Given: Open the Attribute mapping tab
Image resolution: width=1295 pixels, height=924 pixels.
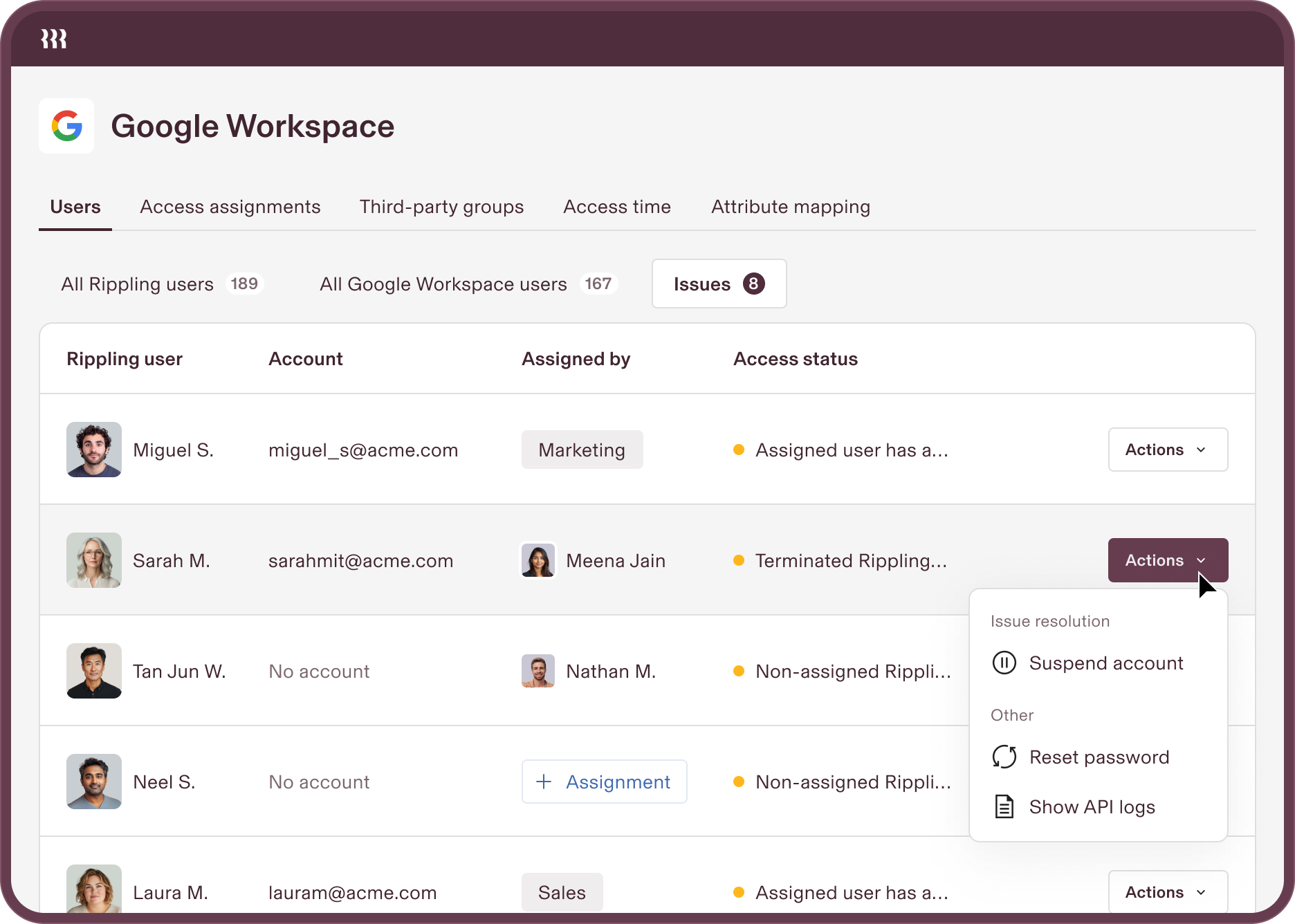Looking at the screenshot, I should (x=790, y=206).
